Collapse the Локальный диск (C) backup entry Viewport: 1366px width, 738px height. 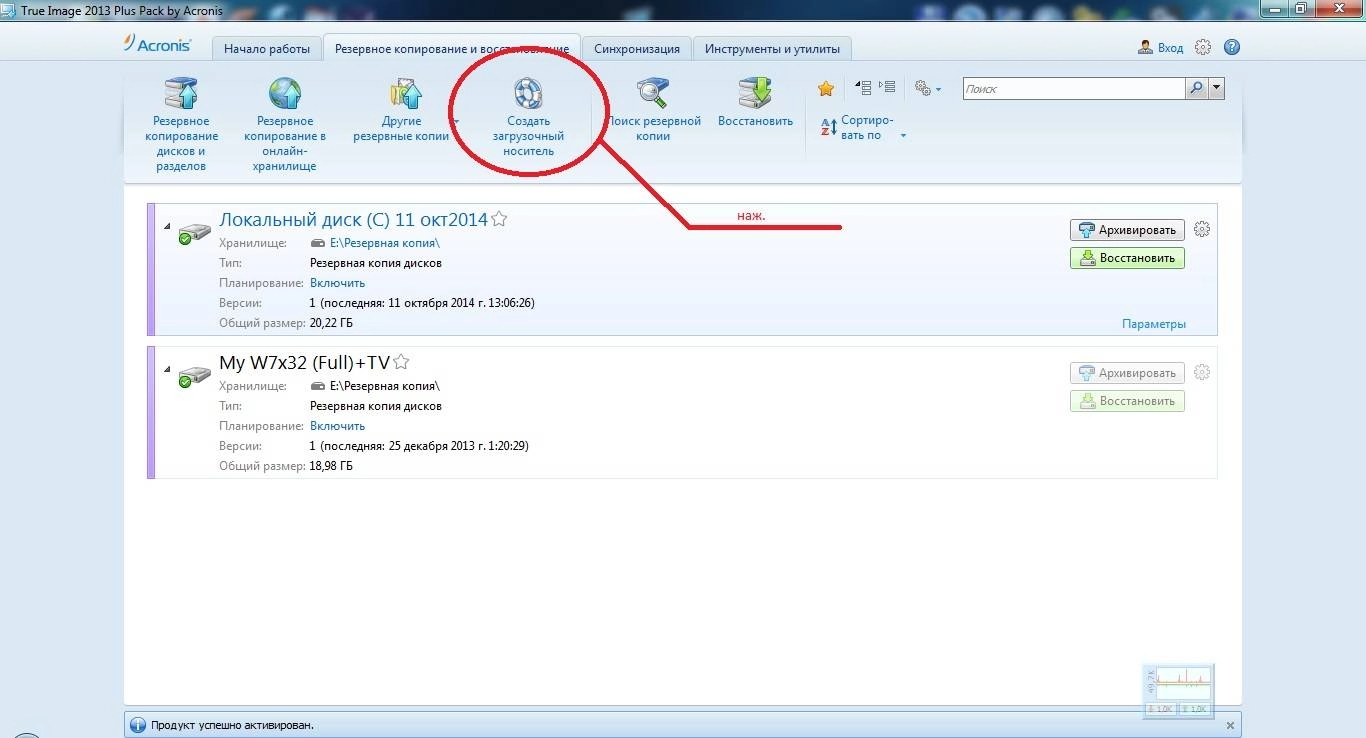click(x=167, y=226)
